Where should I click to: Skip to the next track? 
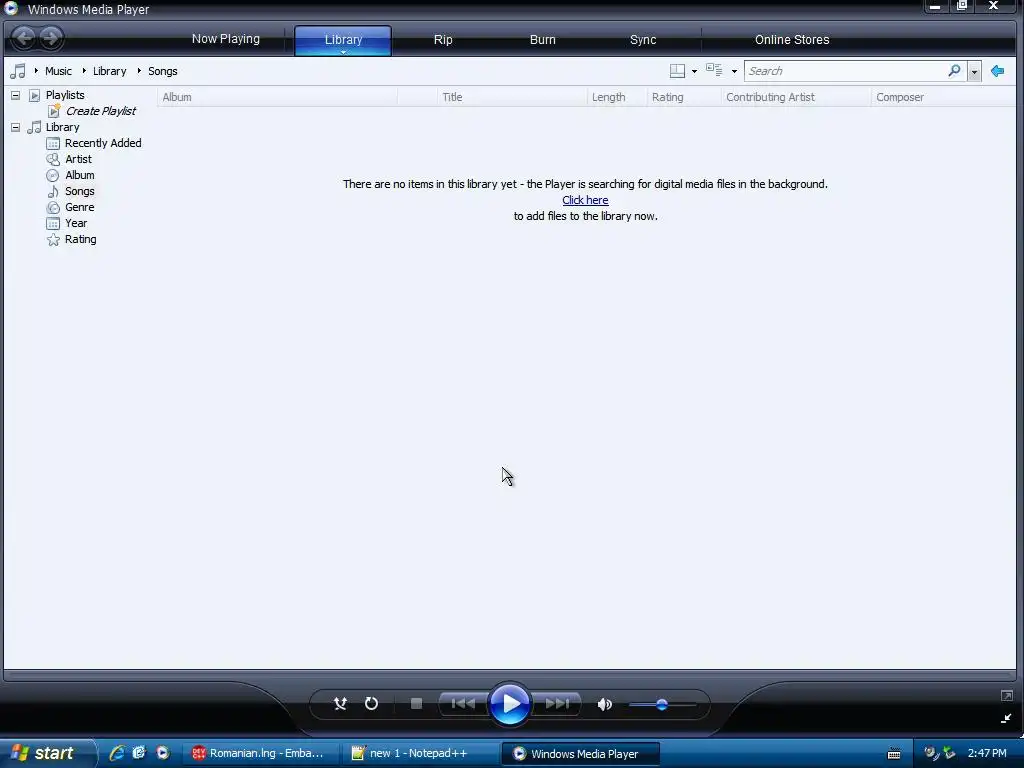point(557,703)
